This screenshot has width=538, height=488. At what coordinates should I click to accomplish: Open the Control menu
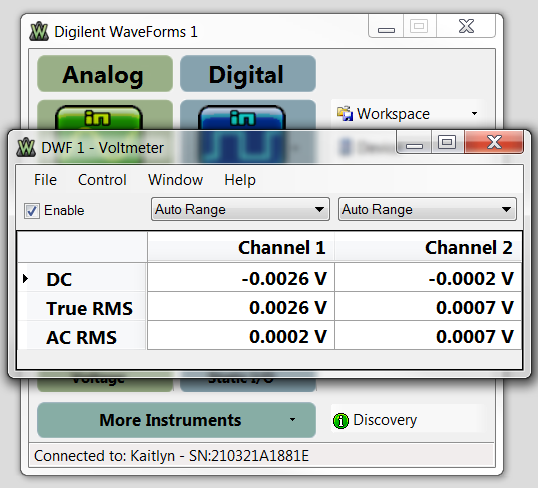(x=102, y=180)
